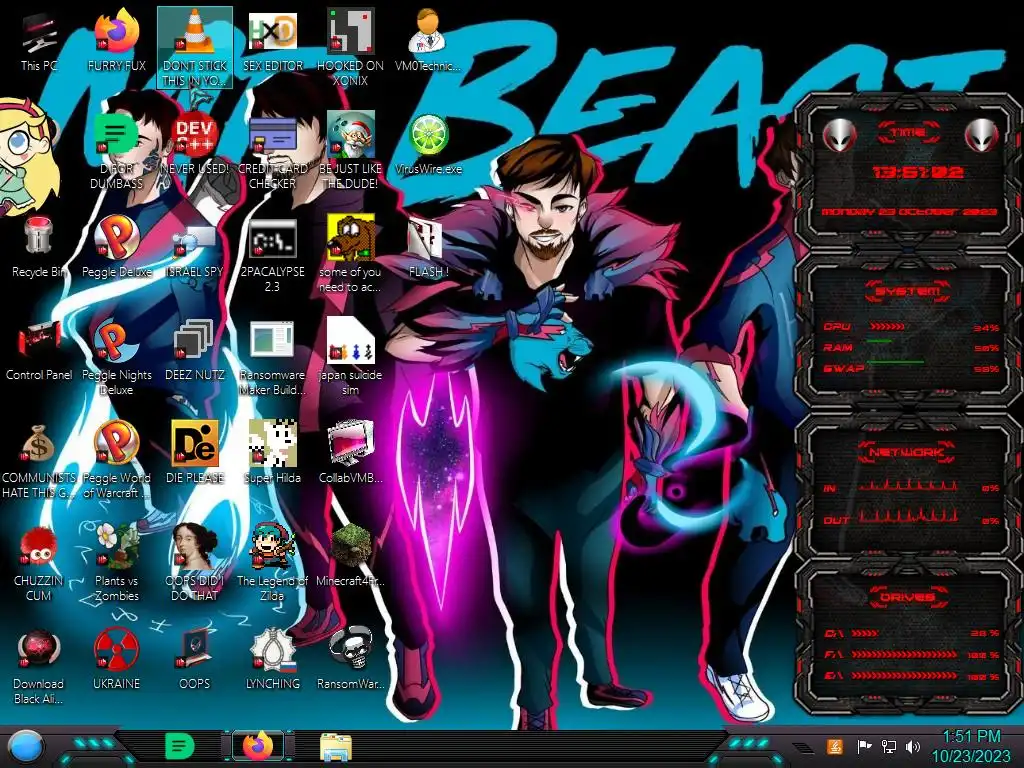Screen dimensions: 1024x768
Task: Open the Santa icon BE JUST LIKE THE DUDE
Action: click(x=350, y=152)
